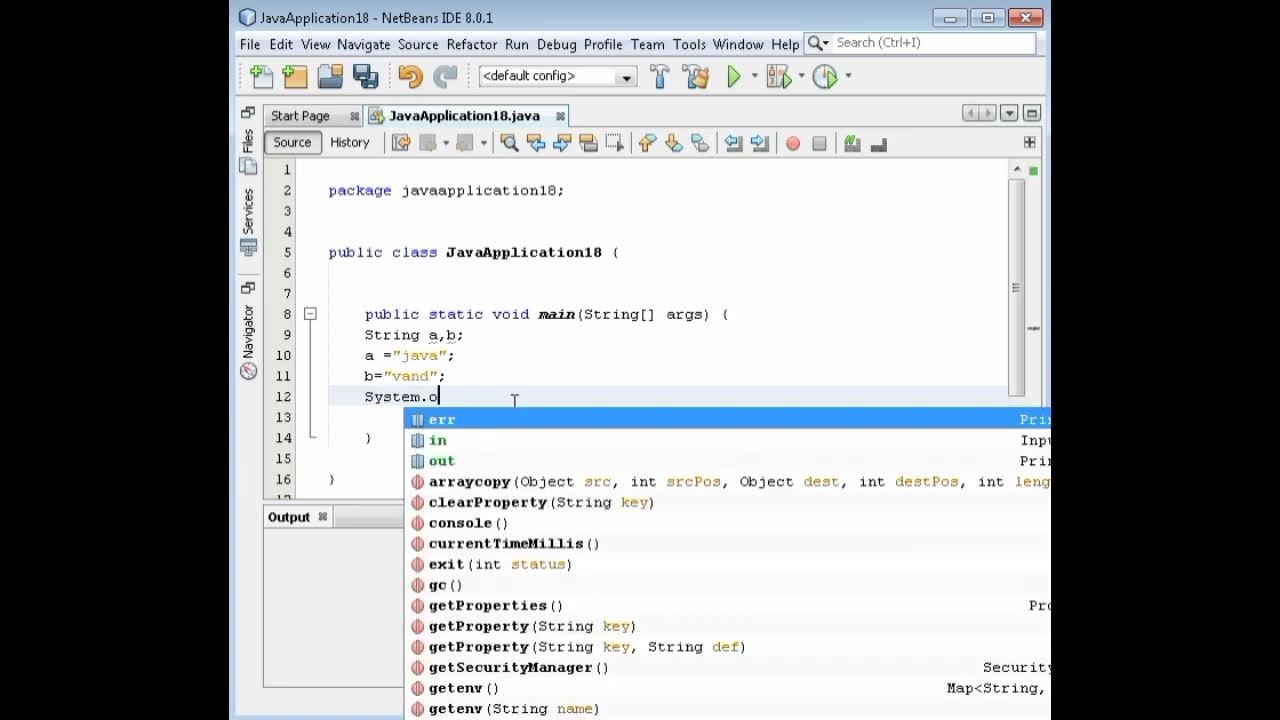Click the Undo arrow icon
This screenshot has height=720, width=1280.
pos(410,76)
